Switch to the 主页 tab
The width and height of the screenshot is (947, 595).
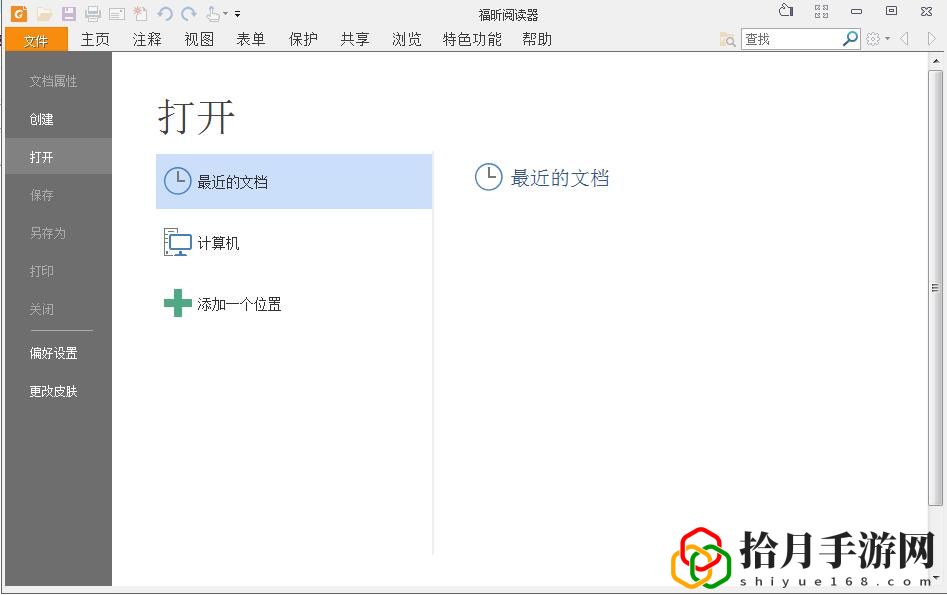click(x=95, y=39)
